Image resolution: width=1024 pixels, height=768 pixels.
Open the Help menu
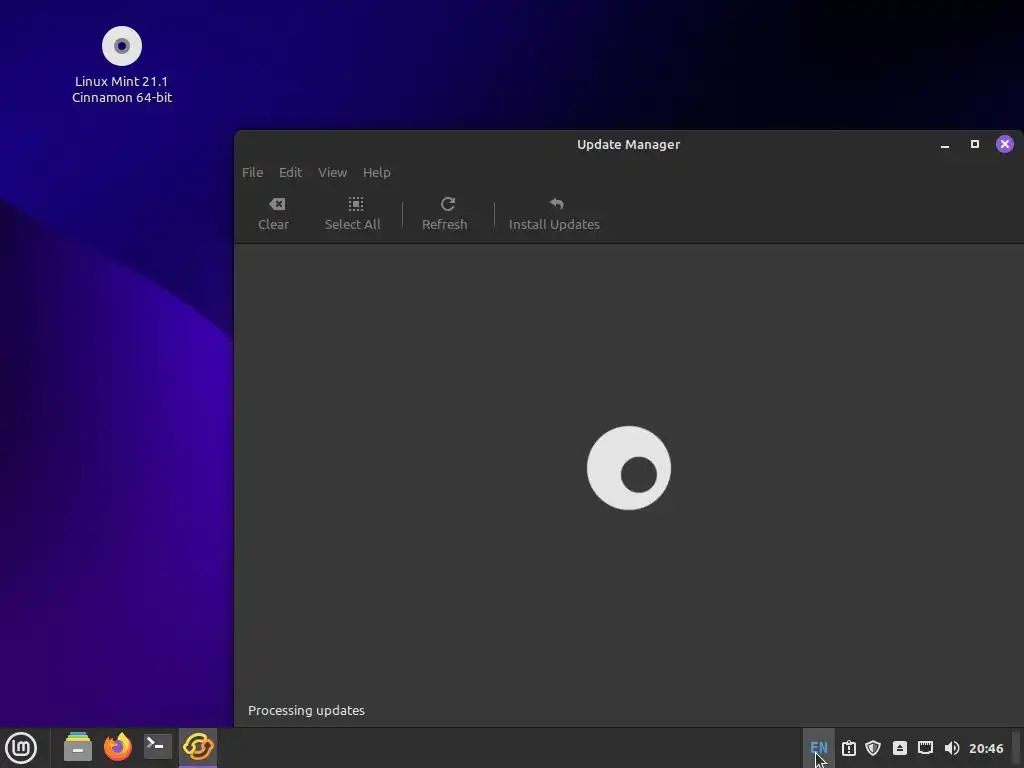(x=377, y=172)
